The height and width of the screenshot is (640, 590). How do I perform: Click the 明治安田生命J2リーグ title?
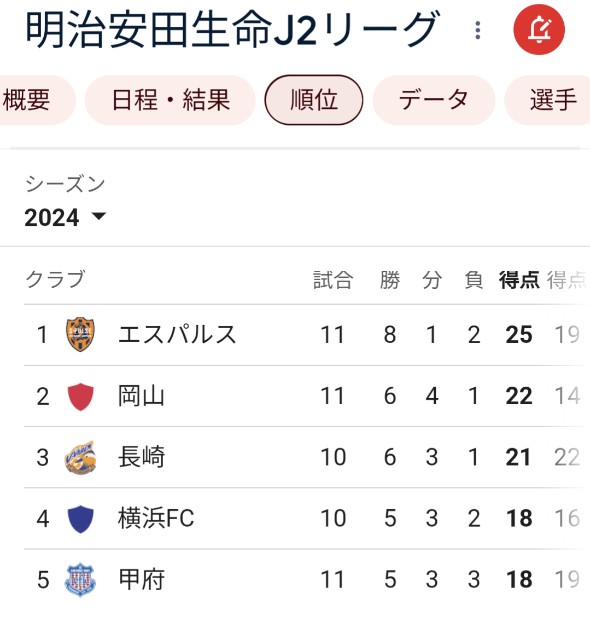tap(233, 29)
